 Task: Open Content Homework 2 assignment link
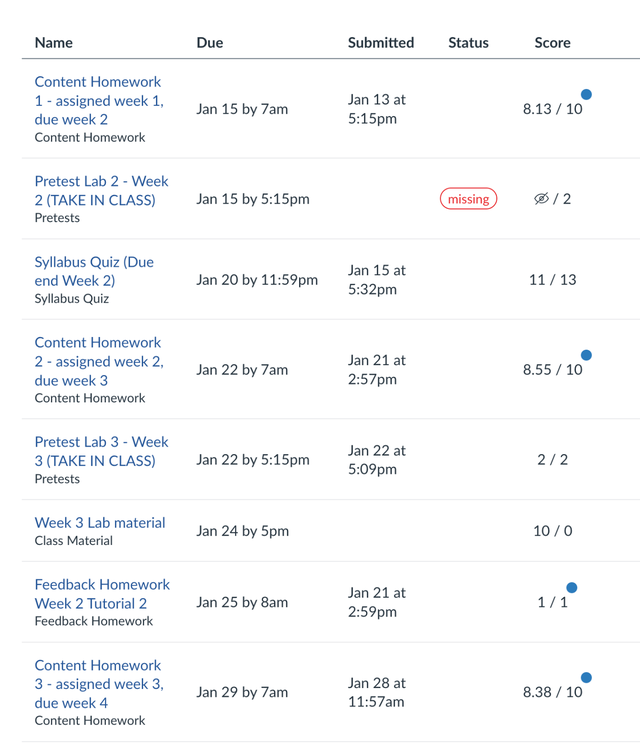pyautogui.click(x=98, y=361)
